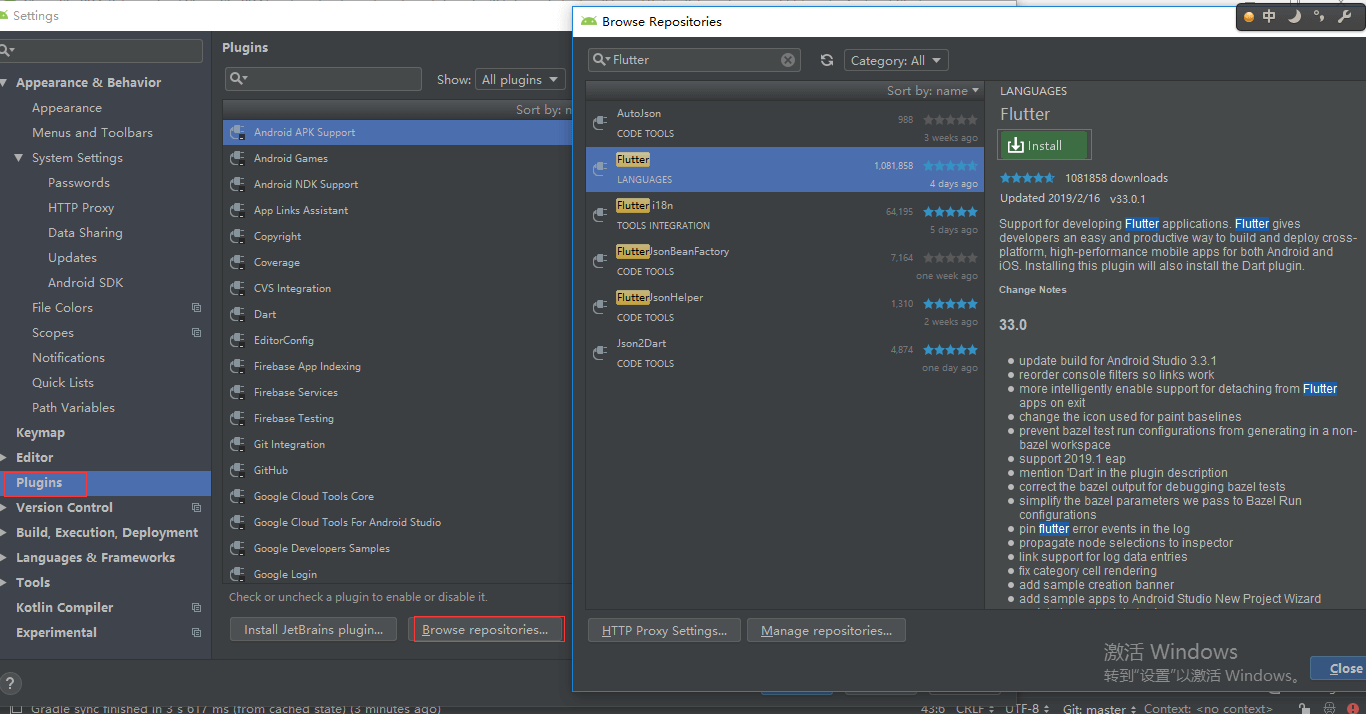This screenshot has width=1366, height=714.
Task: Click the Flutter search field in Browse Repositories
Action: coord(695,60)
